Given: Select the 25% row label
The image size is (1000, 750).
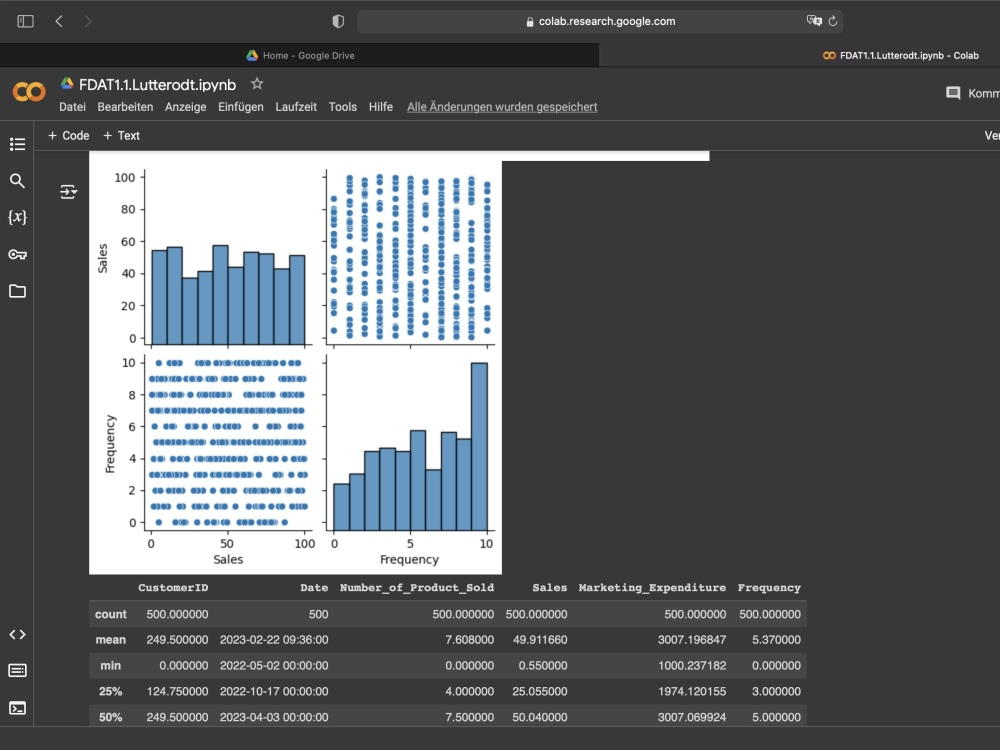Looking at the screenshot, I should point(110,691).
